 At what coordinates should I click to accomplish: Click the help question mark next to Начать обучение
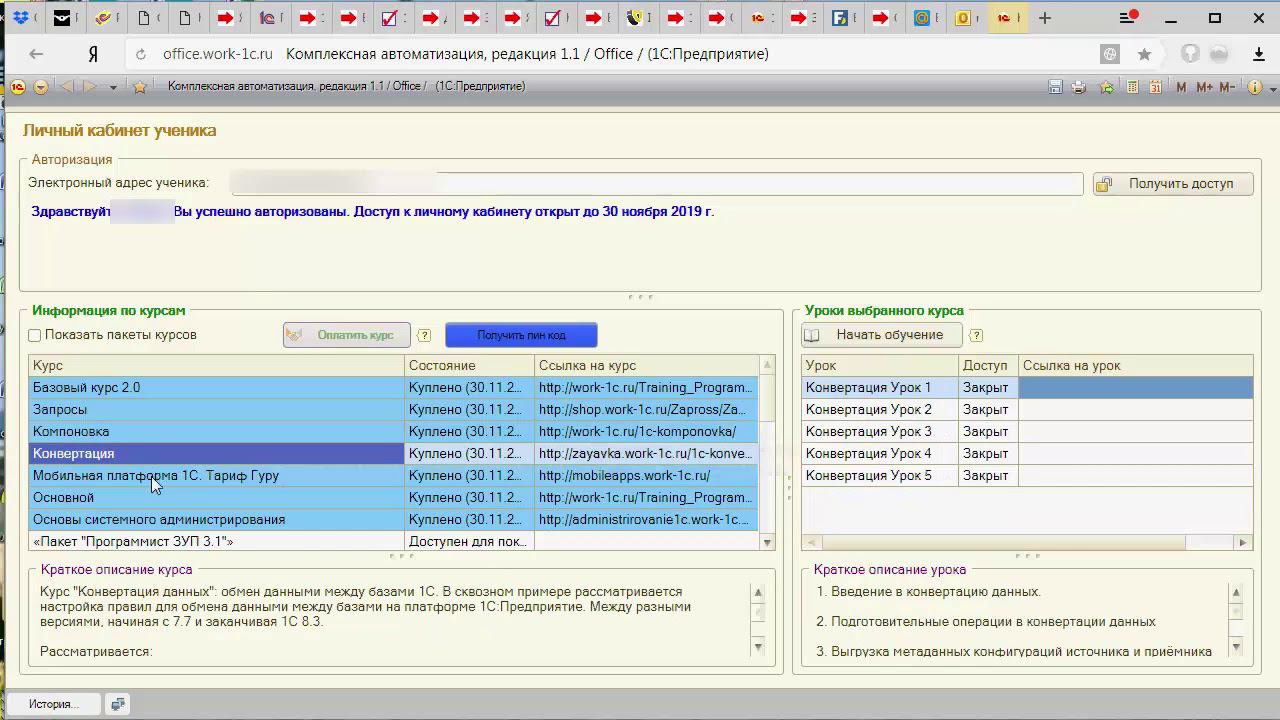tap(976, 335)
